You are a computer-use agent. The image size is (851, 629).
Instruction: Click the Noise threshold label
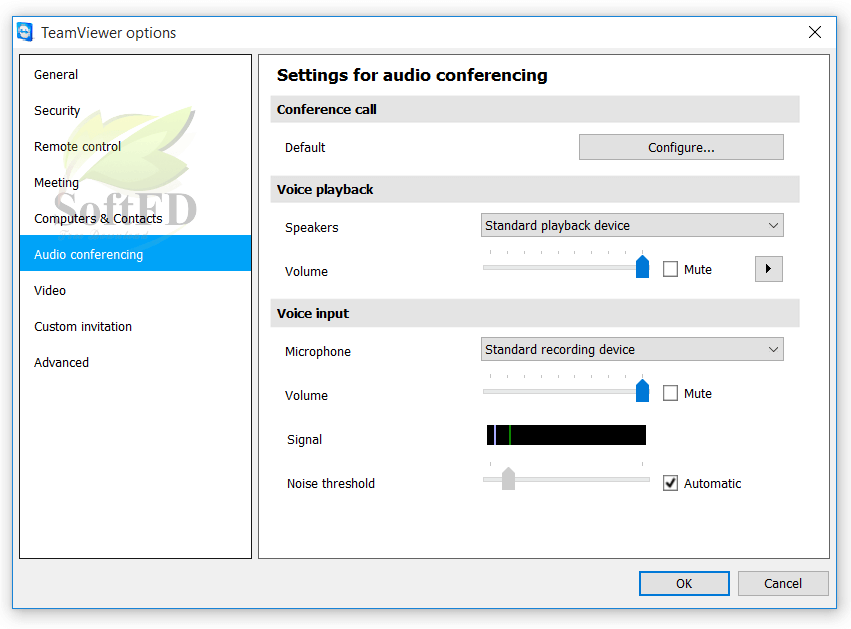[331, 484]
